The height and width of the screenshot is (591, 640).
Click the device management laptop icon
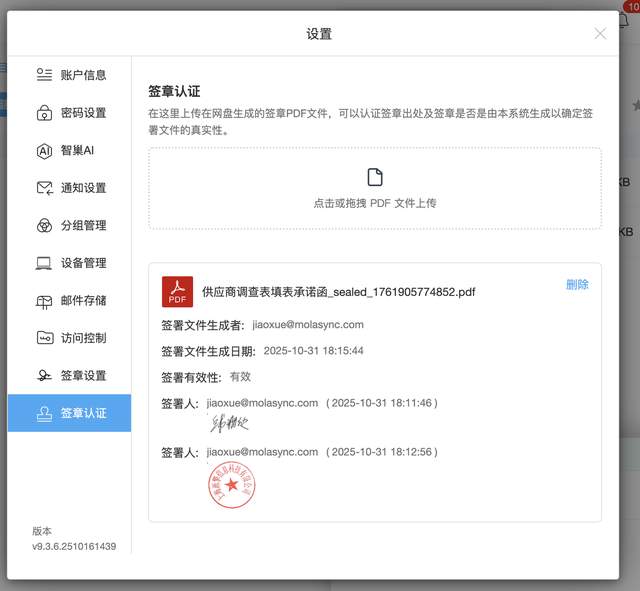pyautogui.click(x=44, y=263)
